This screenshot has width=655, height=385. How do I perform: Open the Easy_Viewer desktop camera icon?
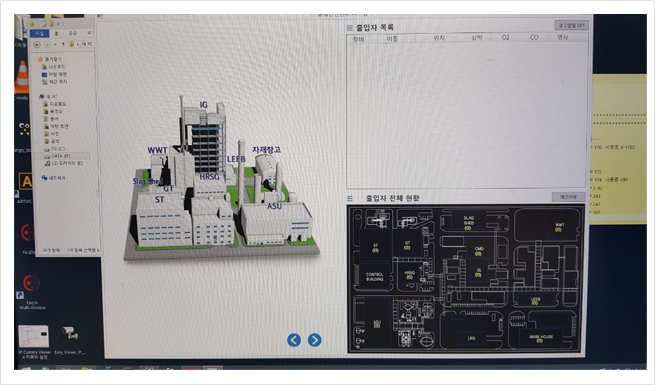point(70,340)
